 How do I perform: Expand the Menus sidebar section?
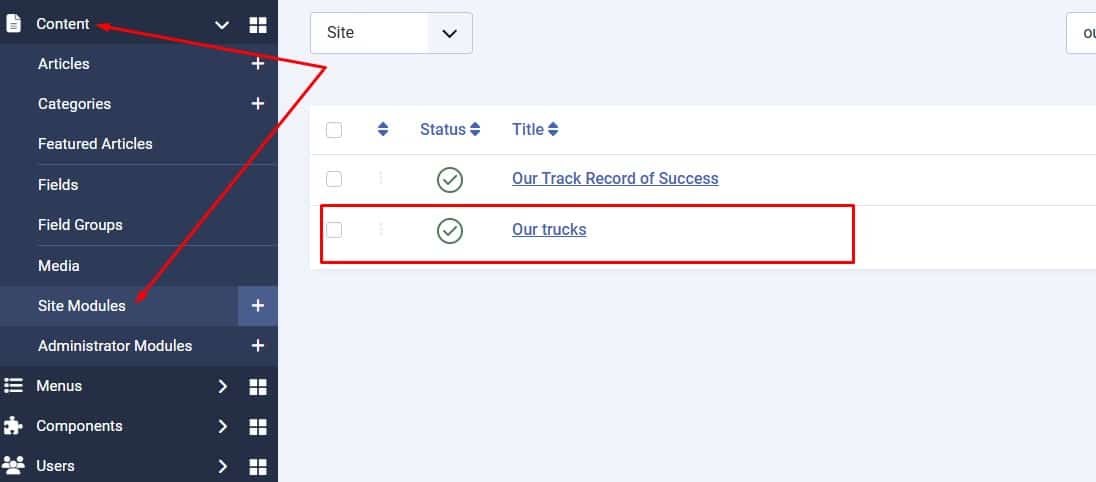pos(222,387)
